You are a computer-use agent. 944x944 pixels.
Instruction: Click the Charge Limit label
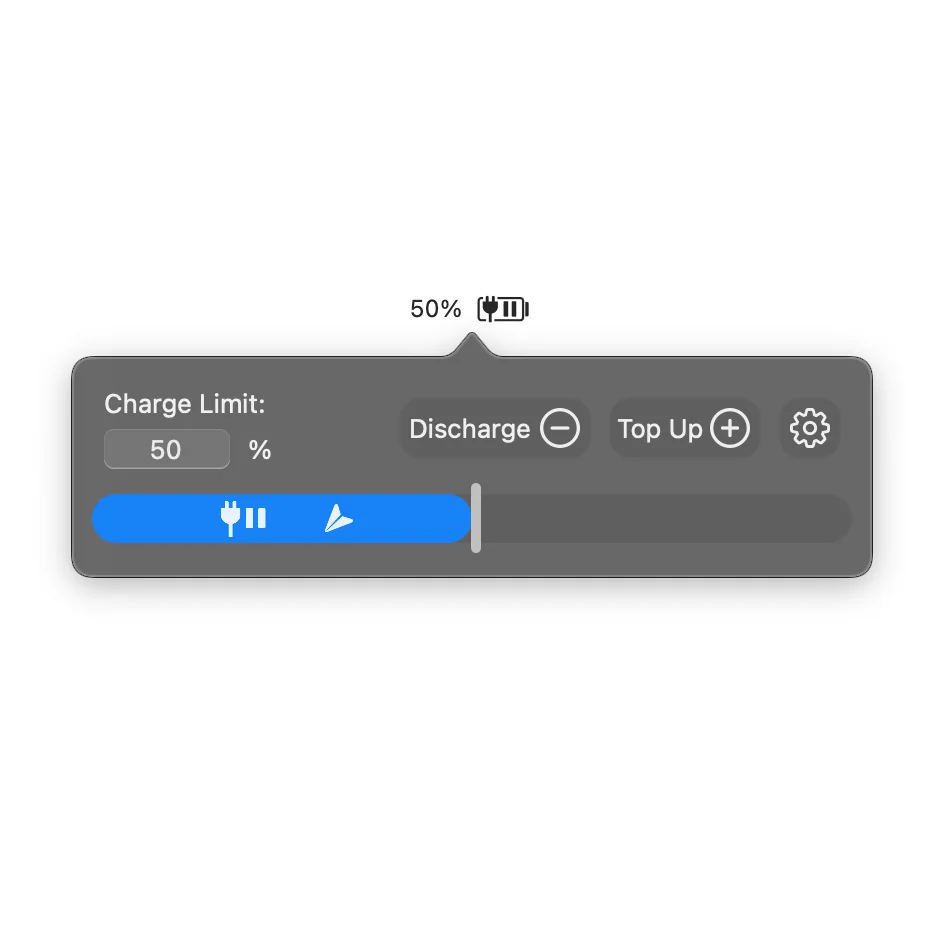point(185,404)
